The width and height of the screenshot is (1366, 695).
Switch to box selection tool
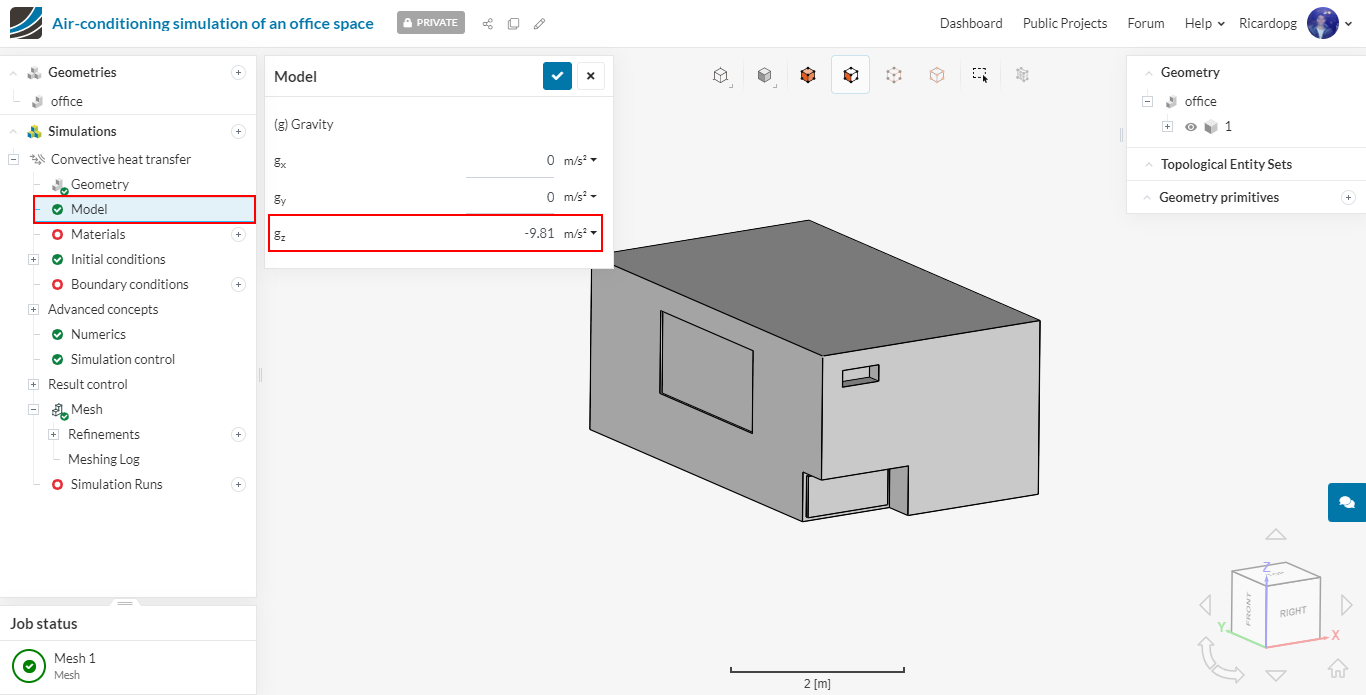pyautogui.click(x=980, y=75)
